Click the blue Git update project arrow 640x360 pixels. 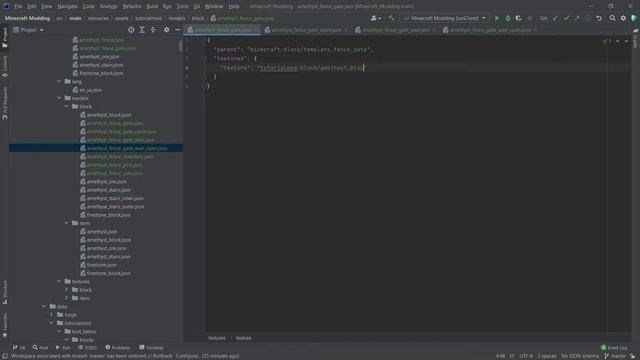(555, 18)
